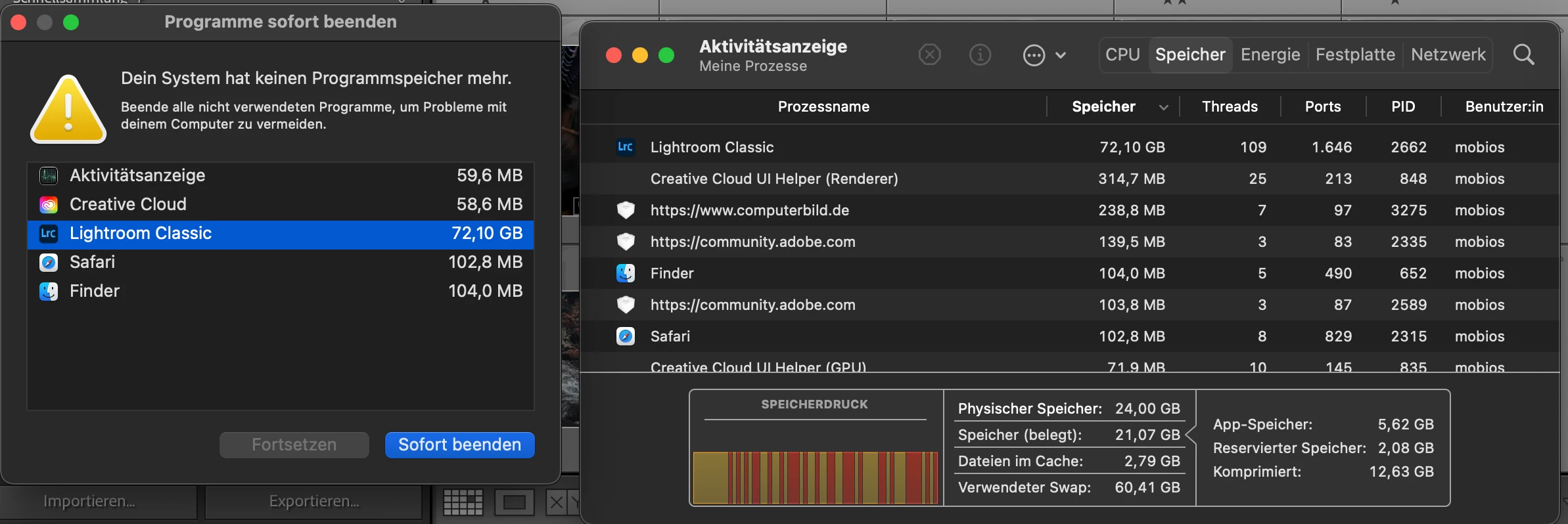Select Creative Cloud in the force-quit list
Screen dimensions: 1568x524
pyautogui.click(x=281, y=204)
